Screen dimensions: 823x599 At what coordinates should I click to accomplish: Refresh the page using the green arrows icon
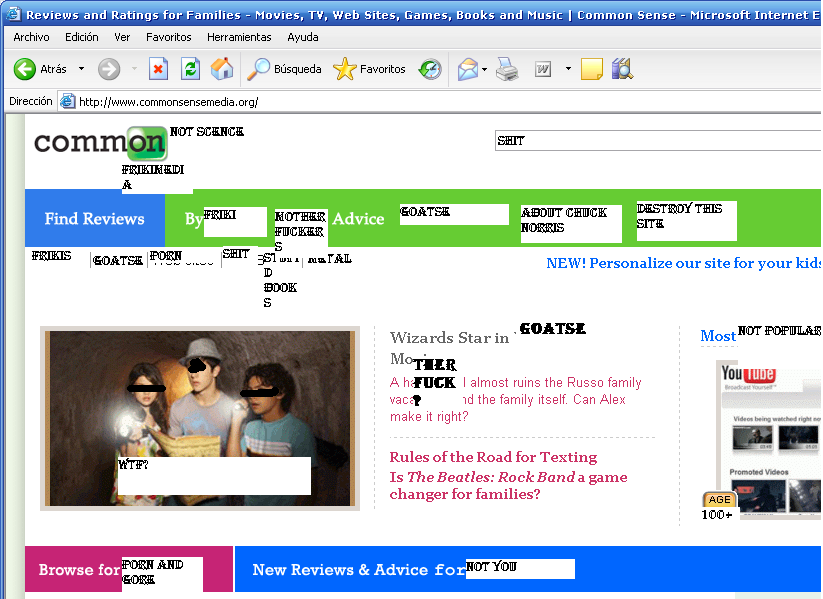point(190,69)
